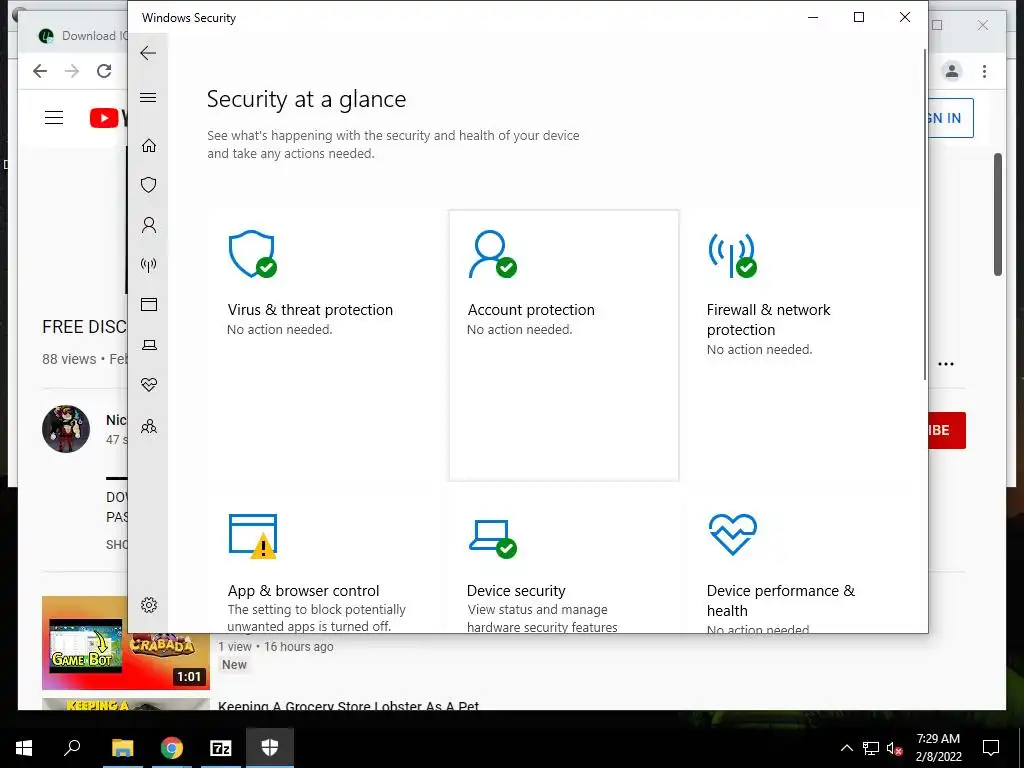Viewport: 1024px width, 768px height.
Task: Click the Chrome page vertical scrollbar
Action: pyautogui.click(x=998, y=214)
